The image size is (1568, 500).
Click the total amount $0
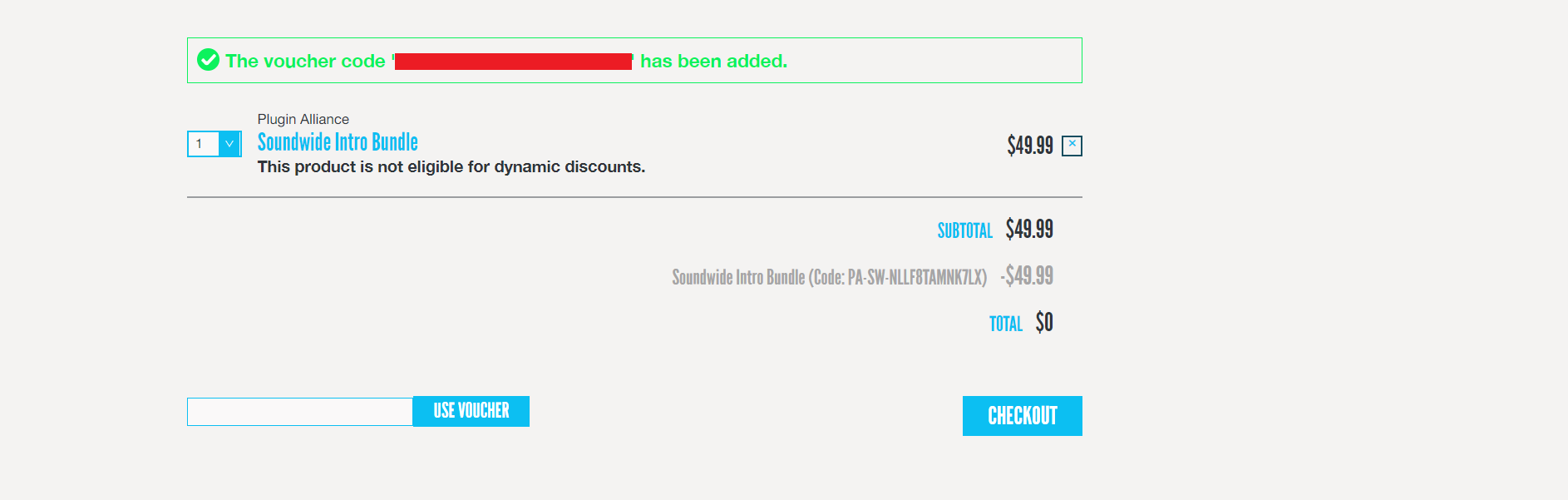1044,322
